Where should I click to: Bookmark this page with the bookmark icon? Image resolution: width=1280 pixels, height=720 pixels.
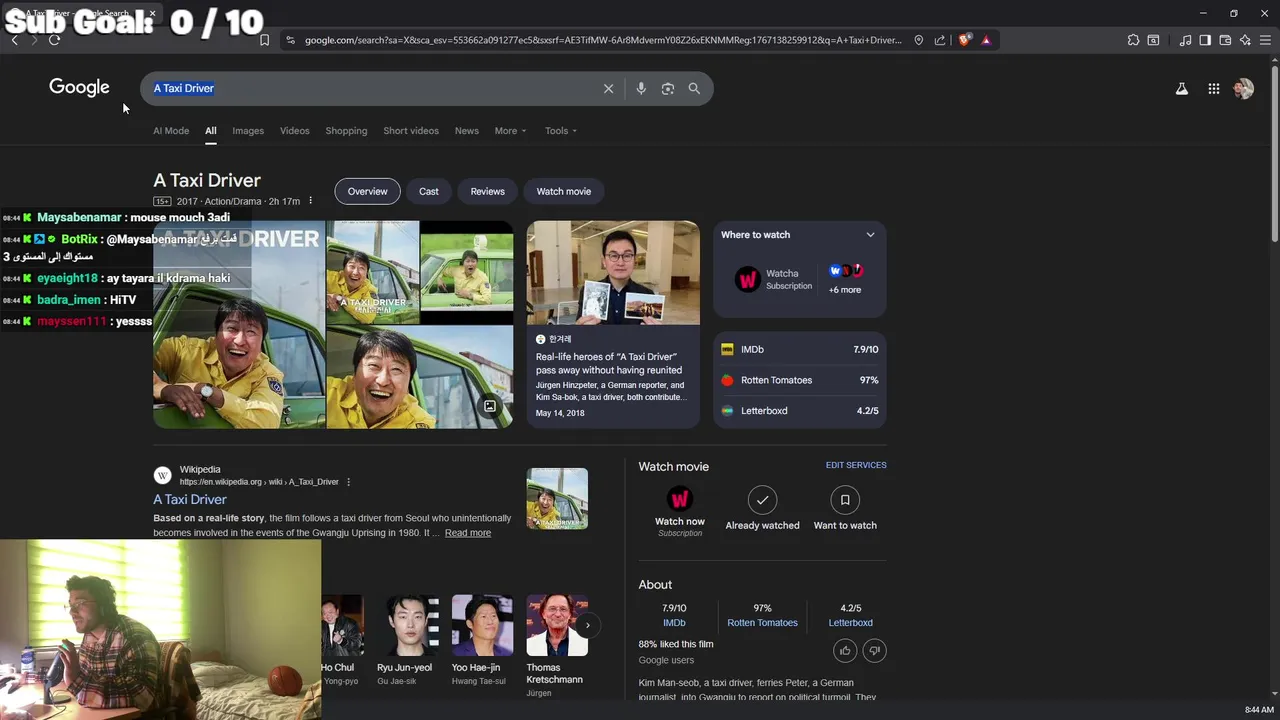pos(264,40)
